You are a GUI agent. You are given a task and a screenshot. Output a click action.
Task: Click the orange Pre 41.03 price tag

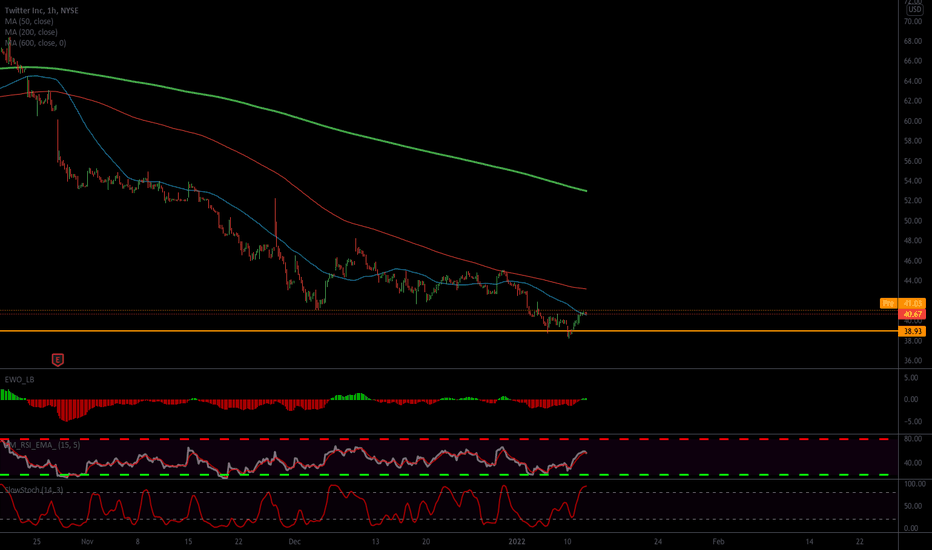902,303
